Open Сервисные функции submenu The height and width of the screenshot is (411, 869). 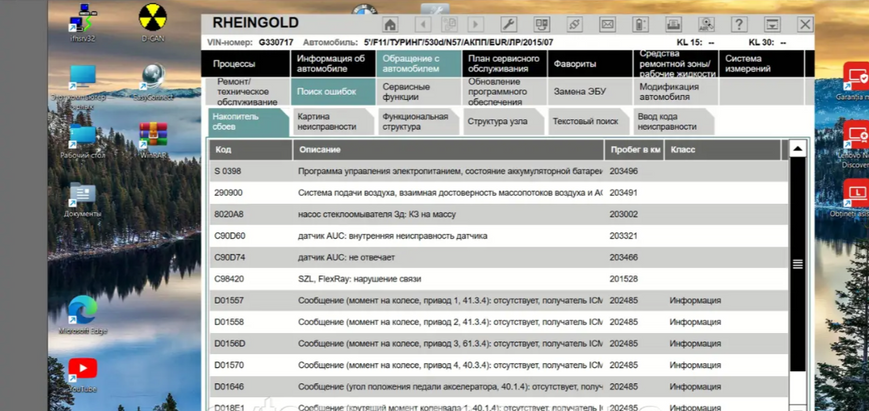[418, 92]
